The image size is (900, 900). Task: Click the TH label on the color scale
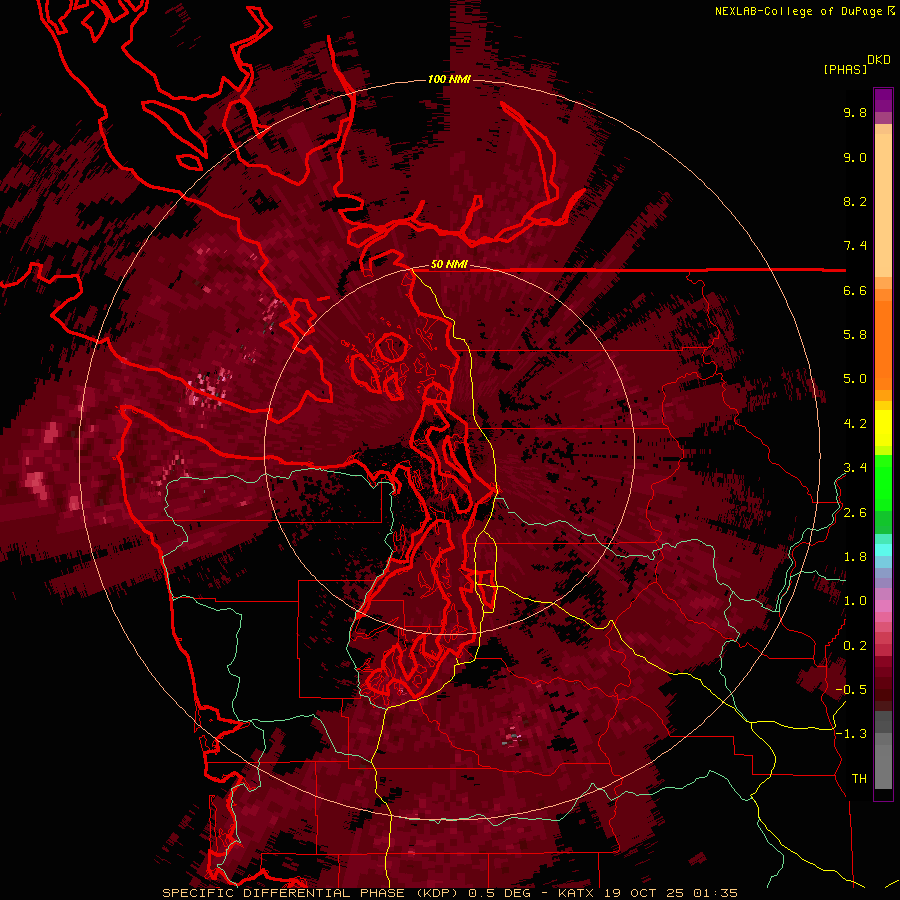[859, 779]
